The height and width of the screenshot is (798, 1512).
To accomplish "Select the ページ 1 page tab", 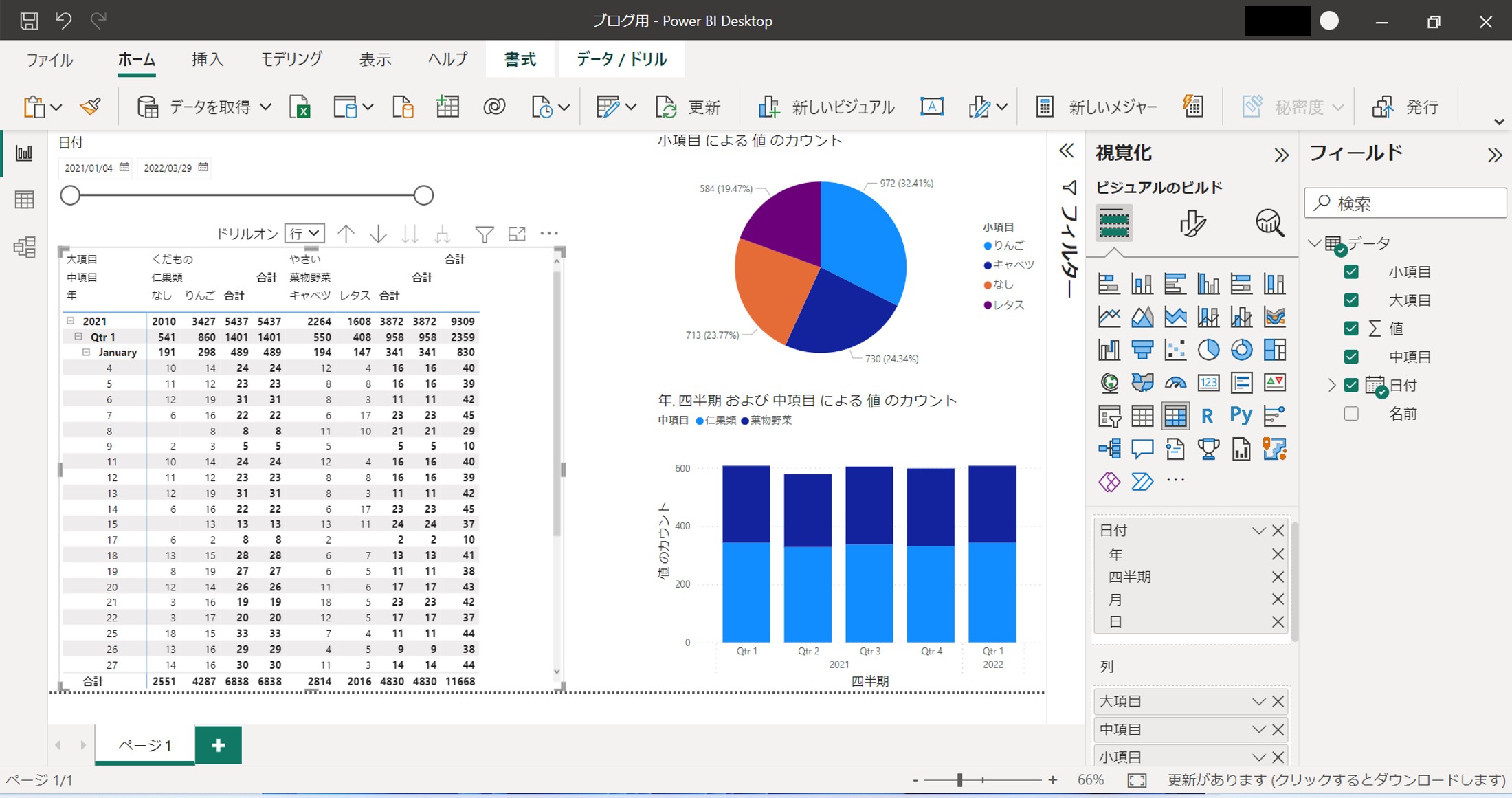I will click(145, 745).
